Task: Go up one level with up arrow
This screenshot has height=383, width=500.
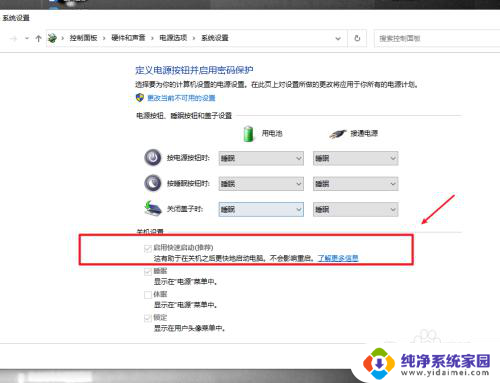Action: pyautogui.click(x=38, y=38)
